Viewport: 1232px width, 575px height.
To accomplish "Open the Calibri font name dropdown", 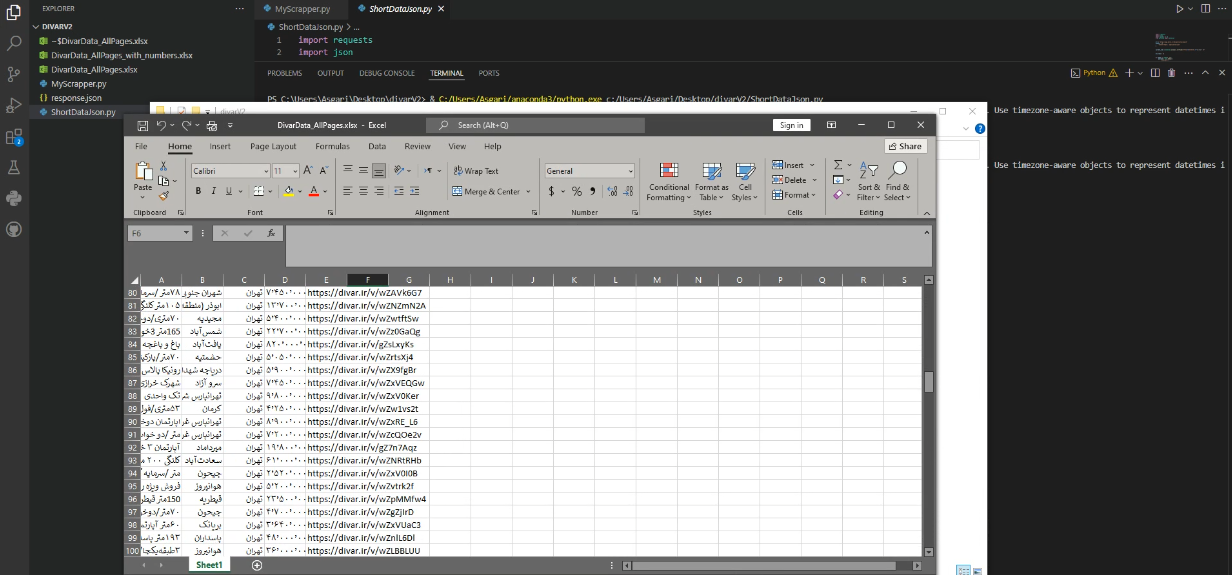I will point(266,171).
